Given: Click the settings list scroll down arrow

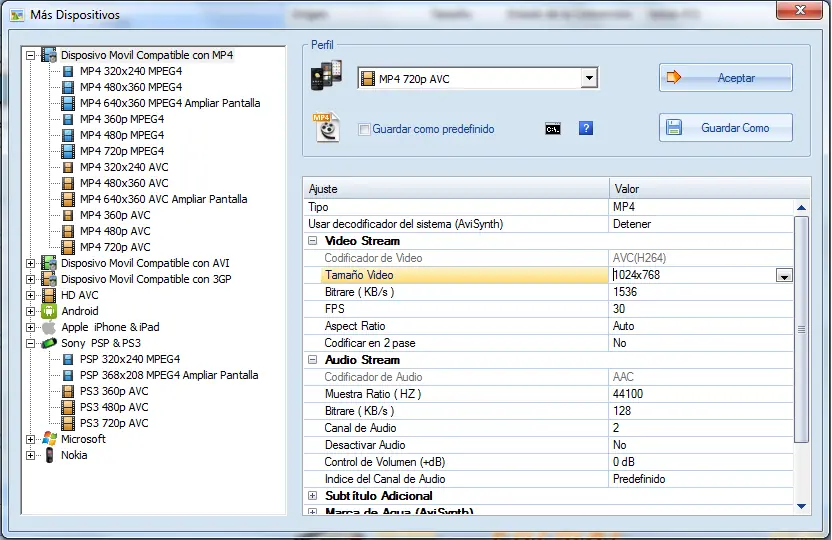Looking at the screenshot, I should [801, 507].
